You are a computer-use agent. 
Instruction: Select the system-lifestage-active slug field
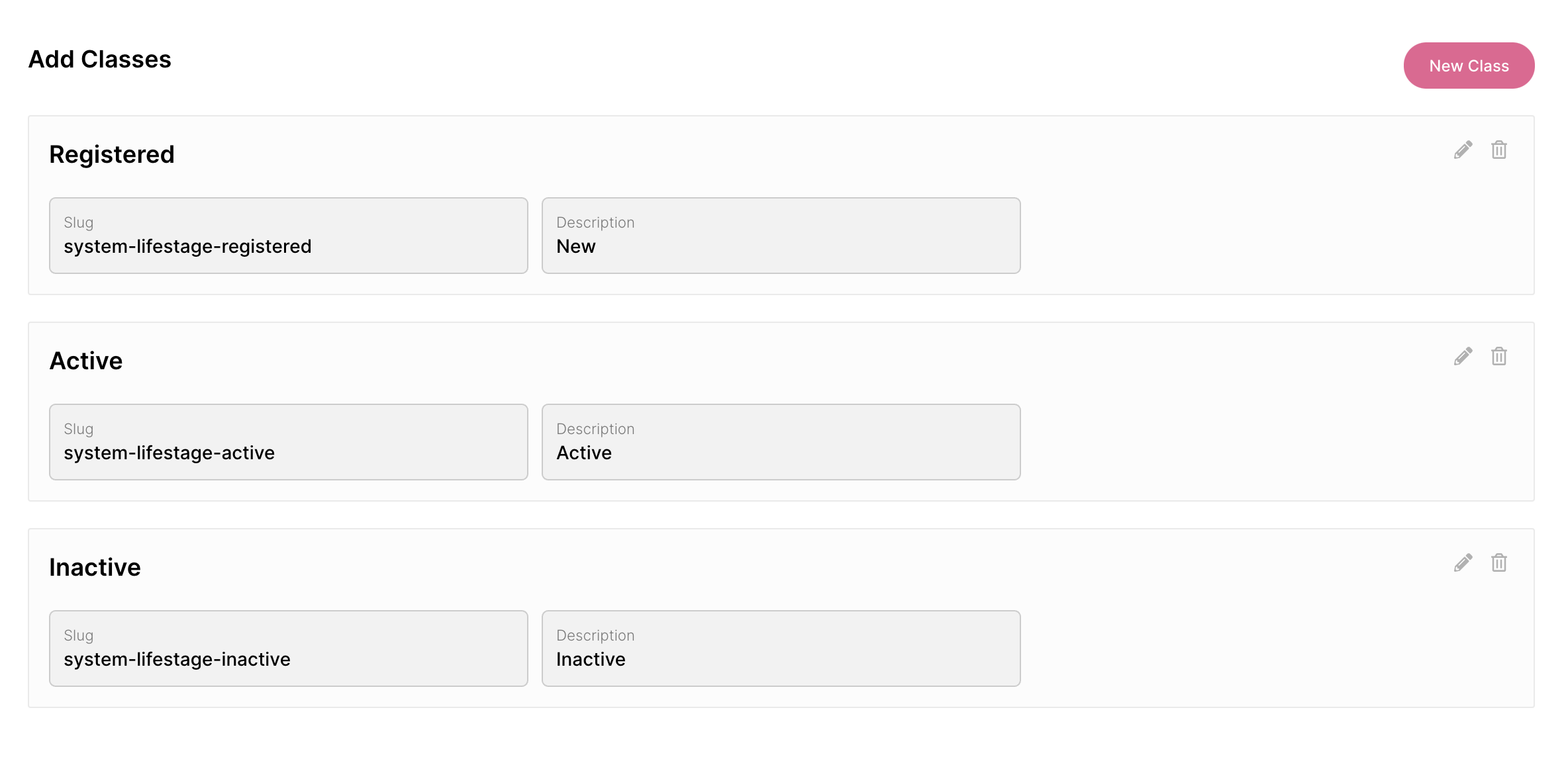click(x=289, y=442)
